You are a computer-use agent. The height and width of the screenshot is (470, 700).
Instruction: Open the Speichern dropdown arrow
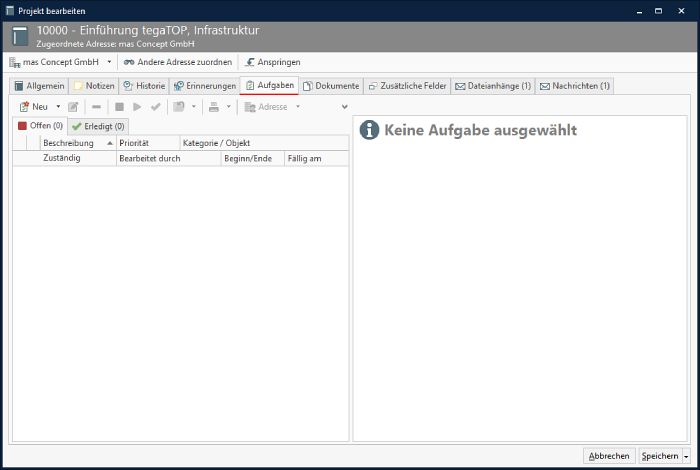click(686, 456)
